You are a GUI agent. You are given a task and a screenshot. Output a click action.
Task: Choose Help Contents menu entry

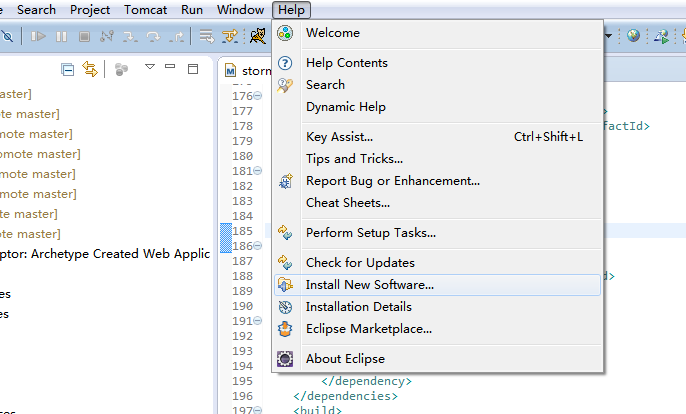(438, 63)
